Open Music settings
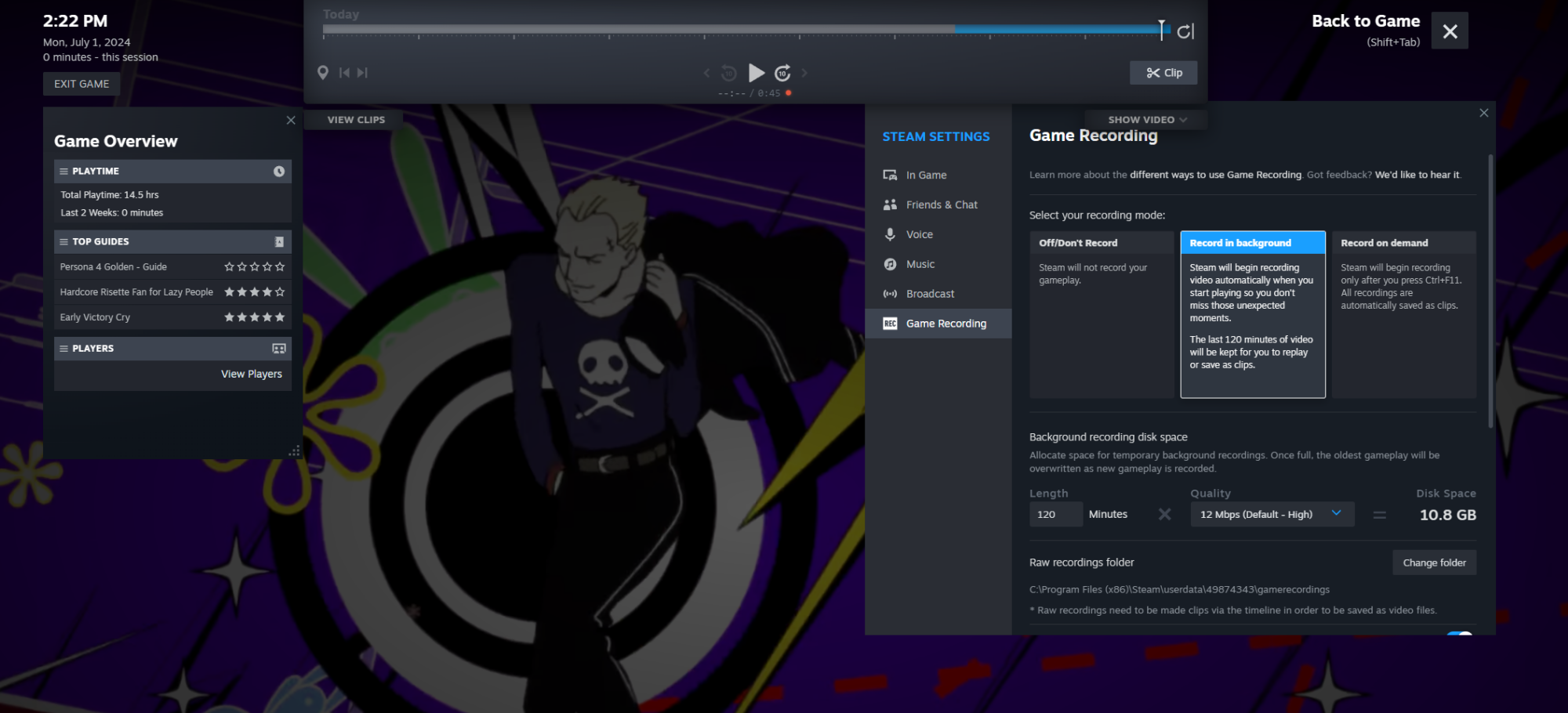The width and height of the screenshot is (1568, 713). 938,265
